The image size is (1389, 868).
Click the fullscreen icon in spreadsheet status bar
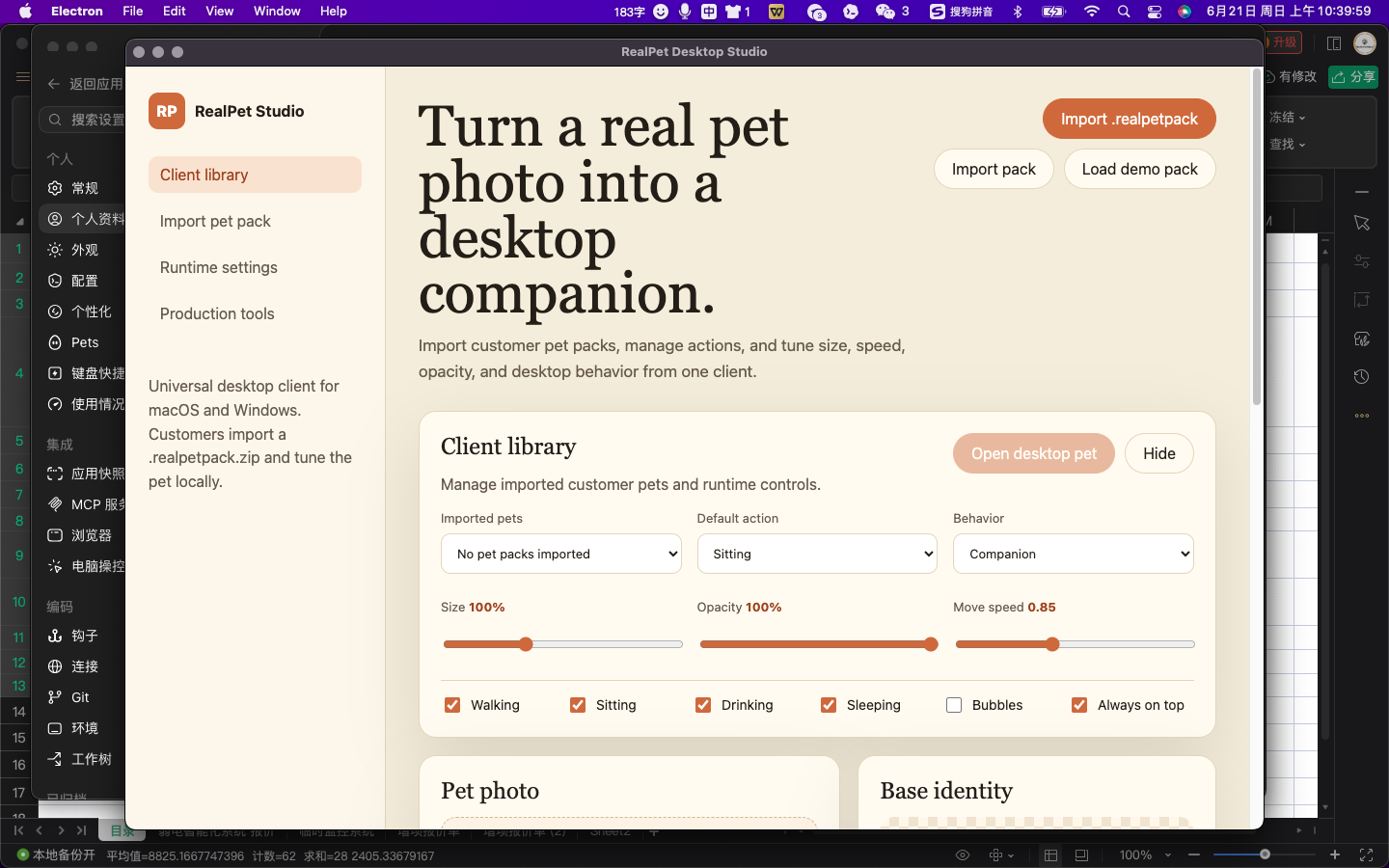click(1366, 854)
